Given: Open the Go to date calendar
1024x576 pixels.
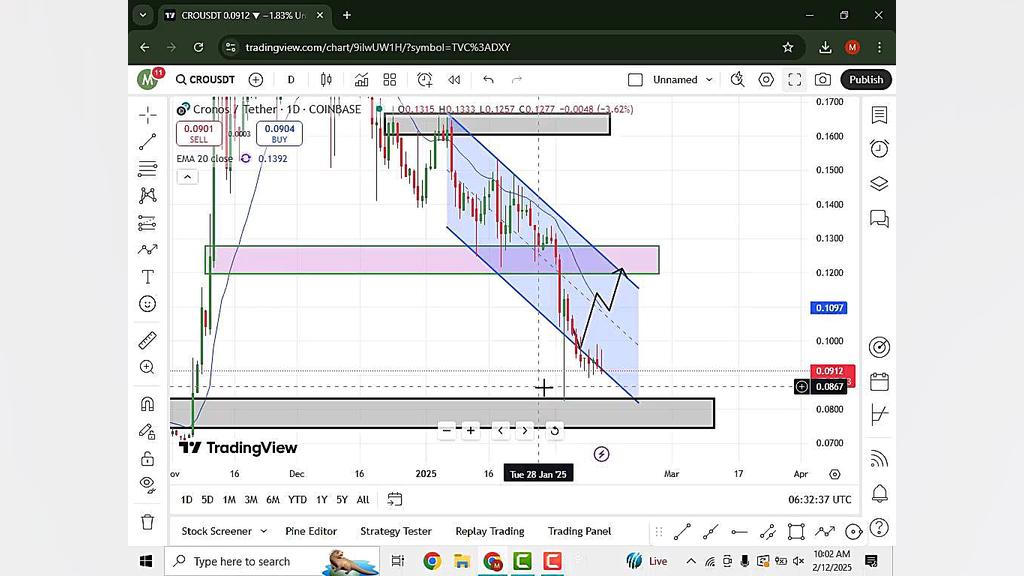Looking at the screenshot, I should point(394,500).
